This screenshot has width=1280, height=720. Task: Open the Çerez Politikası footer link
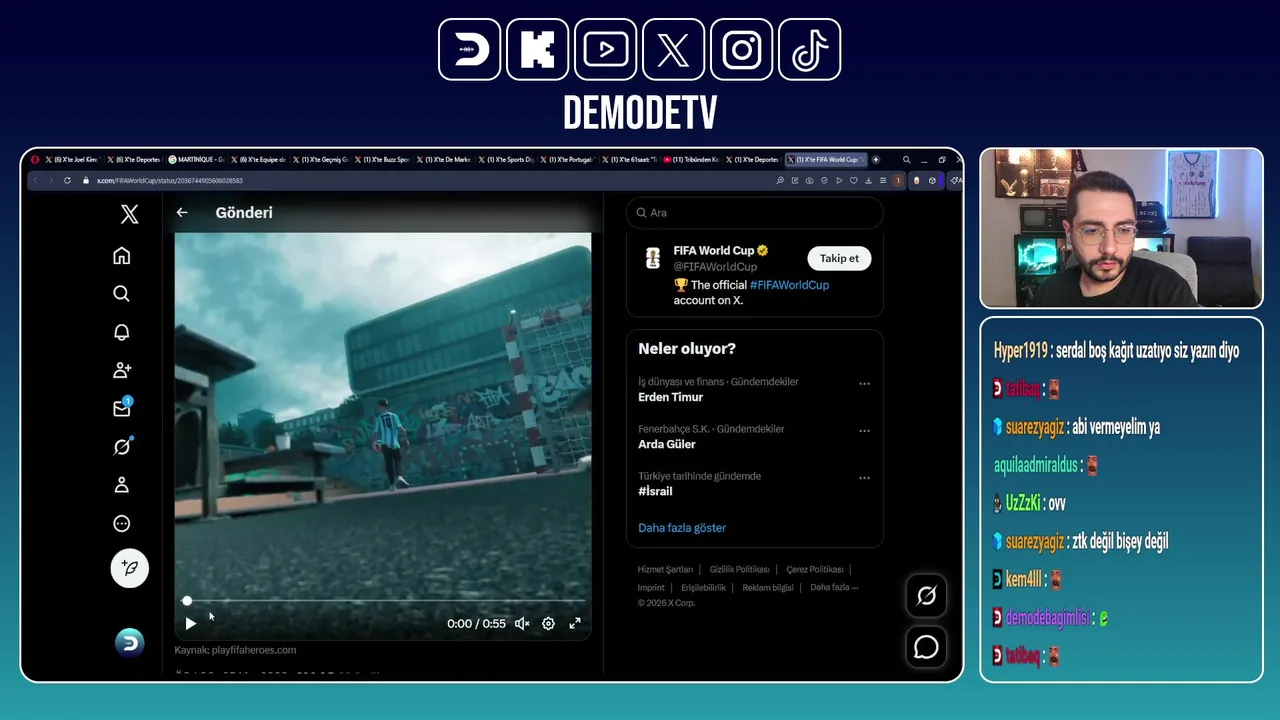click(x=814, y=569)
